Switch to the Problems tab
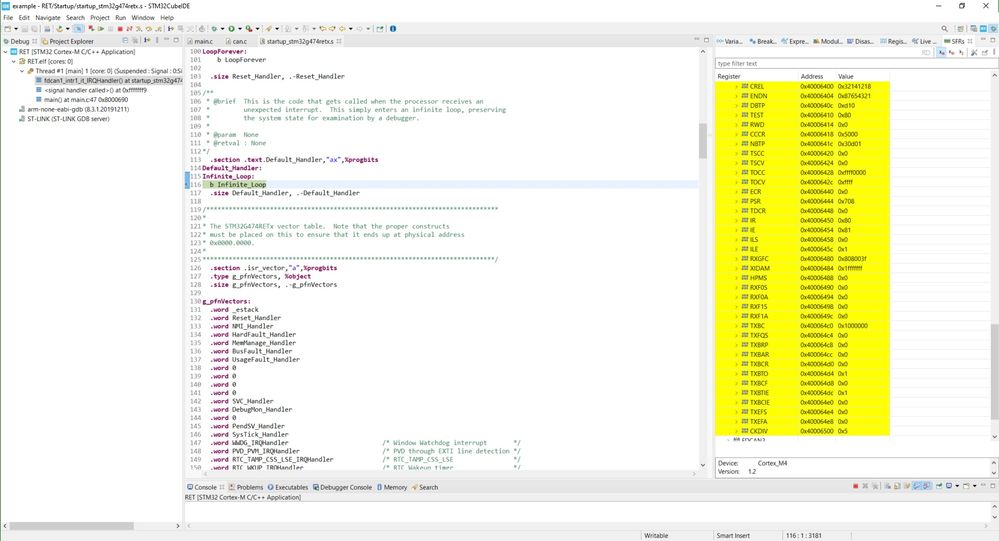 point(245,487)
